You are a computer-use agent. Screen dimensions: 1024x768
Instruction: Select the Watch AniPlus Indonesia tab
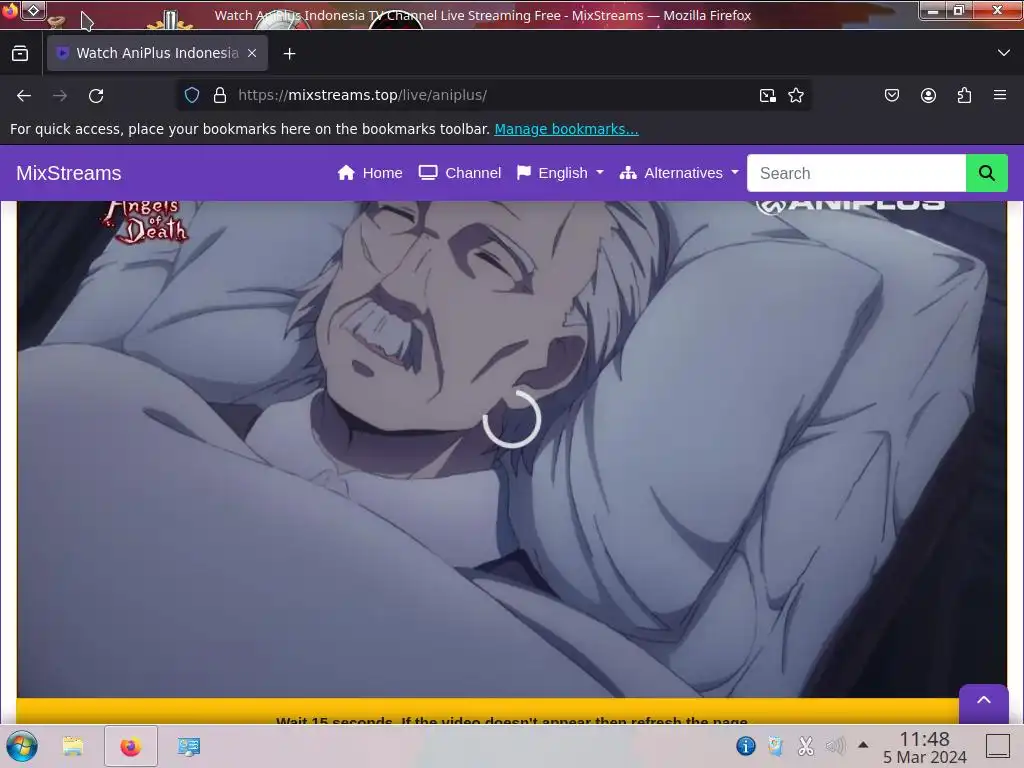coord(157,53)
